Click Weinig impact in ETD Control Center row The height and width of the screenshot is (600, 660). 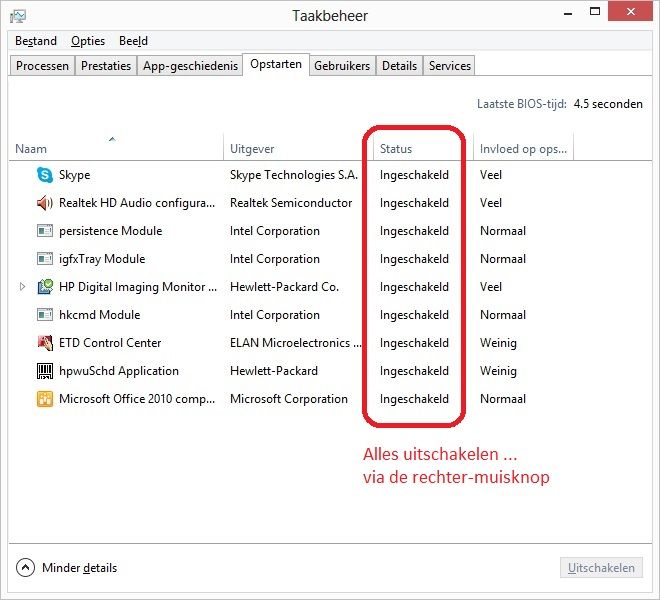point(498,343)
